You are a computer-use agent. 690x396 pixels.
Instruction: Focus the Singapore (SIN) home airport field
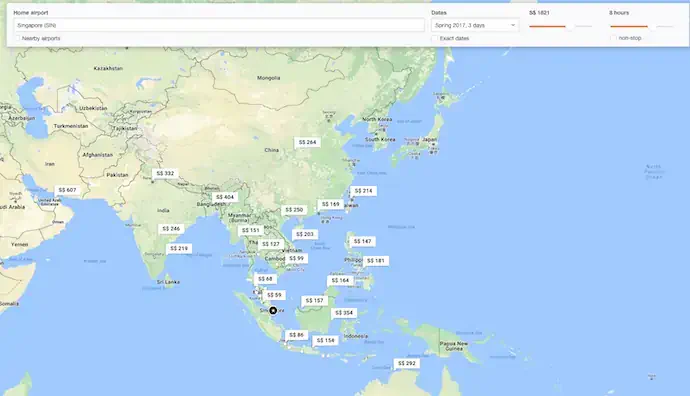coord(219,25)
